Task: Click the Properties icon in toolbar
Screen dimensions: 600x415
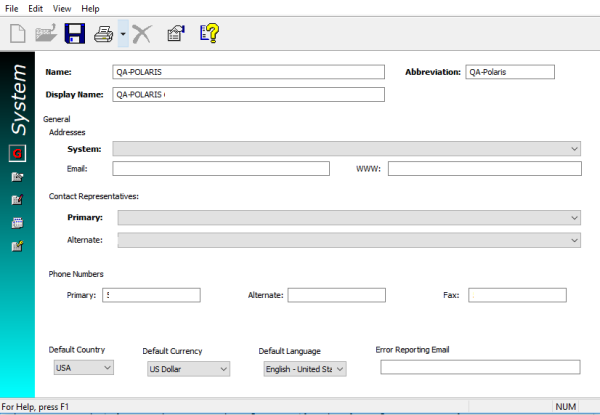Action: (x=176, y=34)
